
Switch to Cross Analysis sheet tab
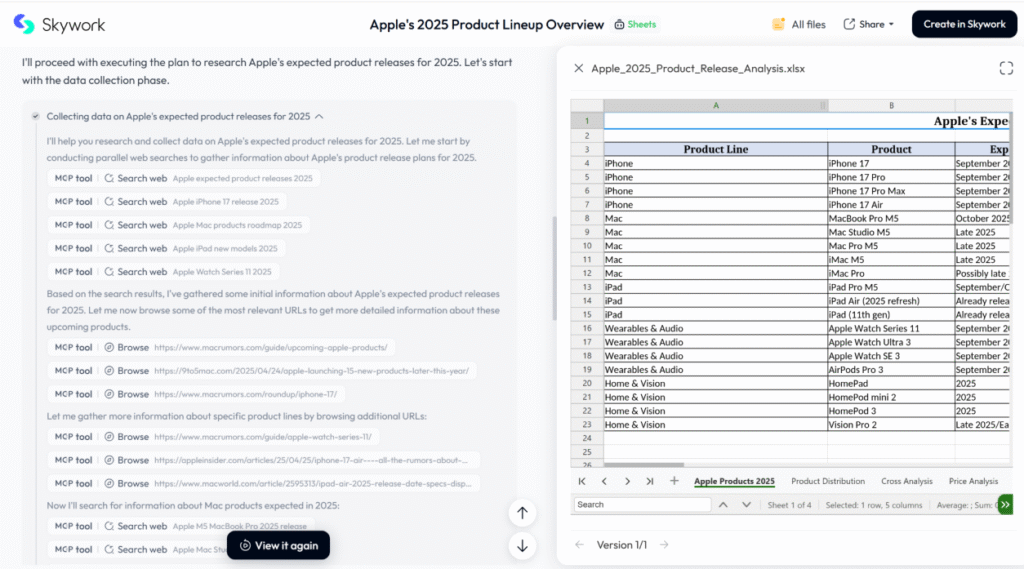click(906, 481)
